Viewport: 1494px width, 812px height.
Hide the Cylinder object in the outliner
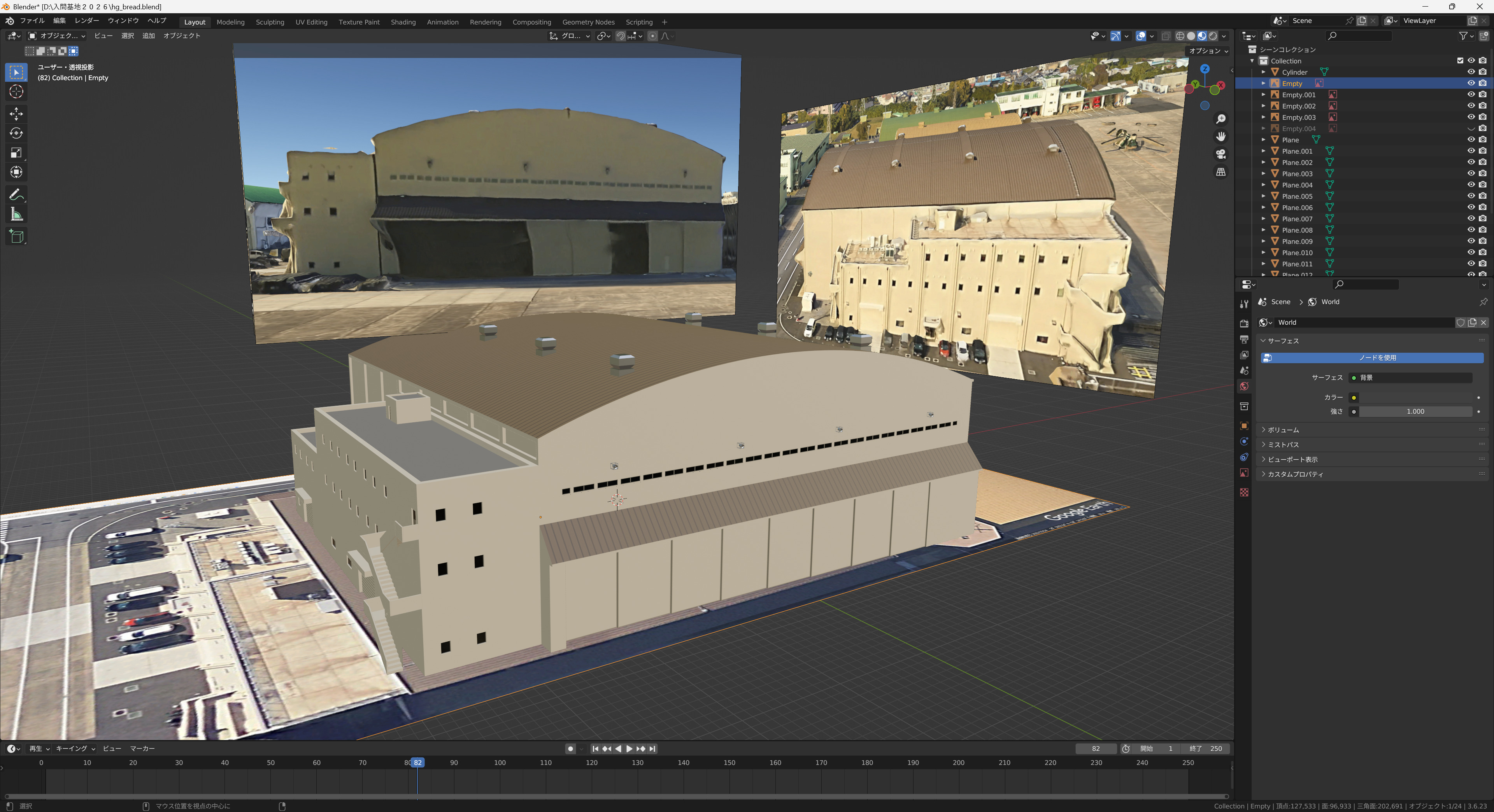(1471, 72)
